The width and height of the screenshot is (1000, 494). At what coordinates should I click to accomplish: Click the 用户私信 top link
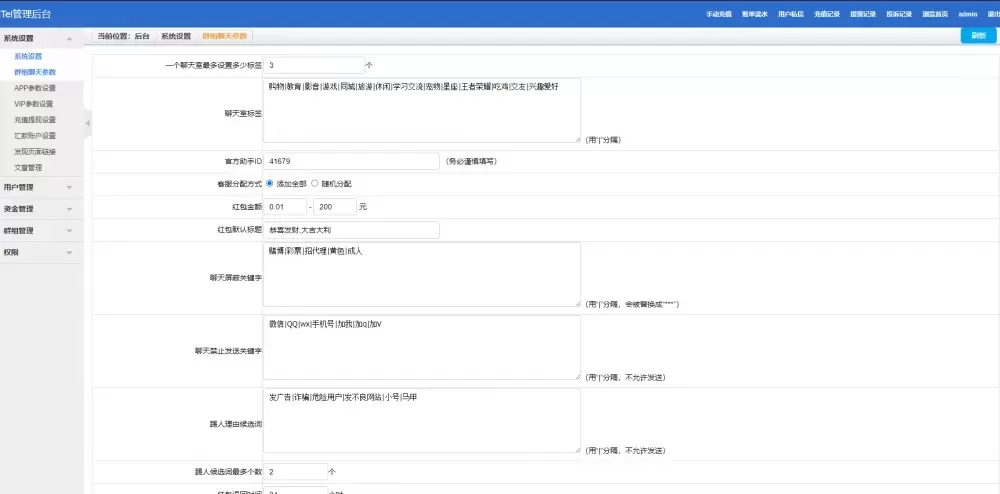pos(791,15)
